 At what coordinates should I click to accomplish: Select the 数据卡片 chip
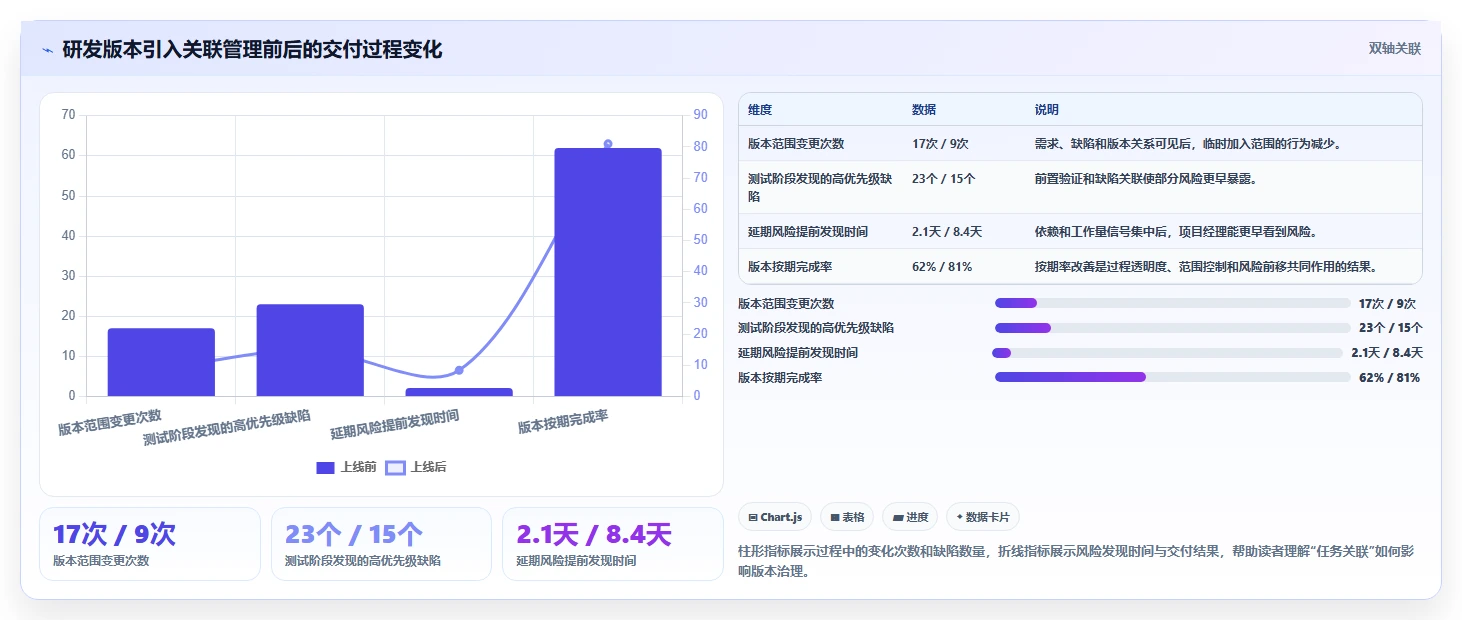983,517
